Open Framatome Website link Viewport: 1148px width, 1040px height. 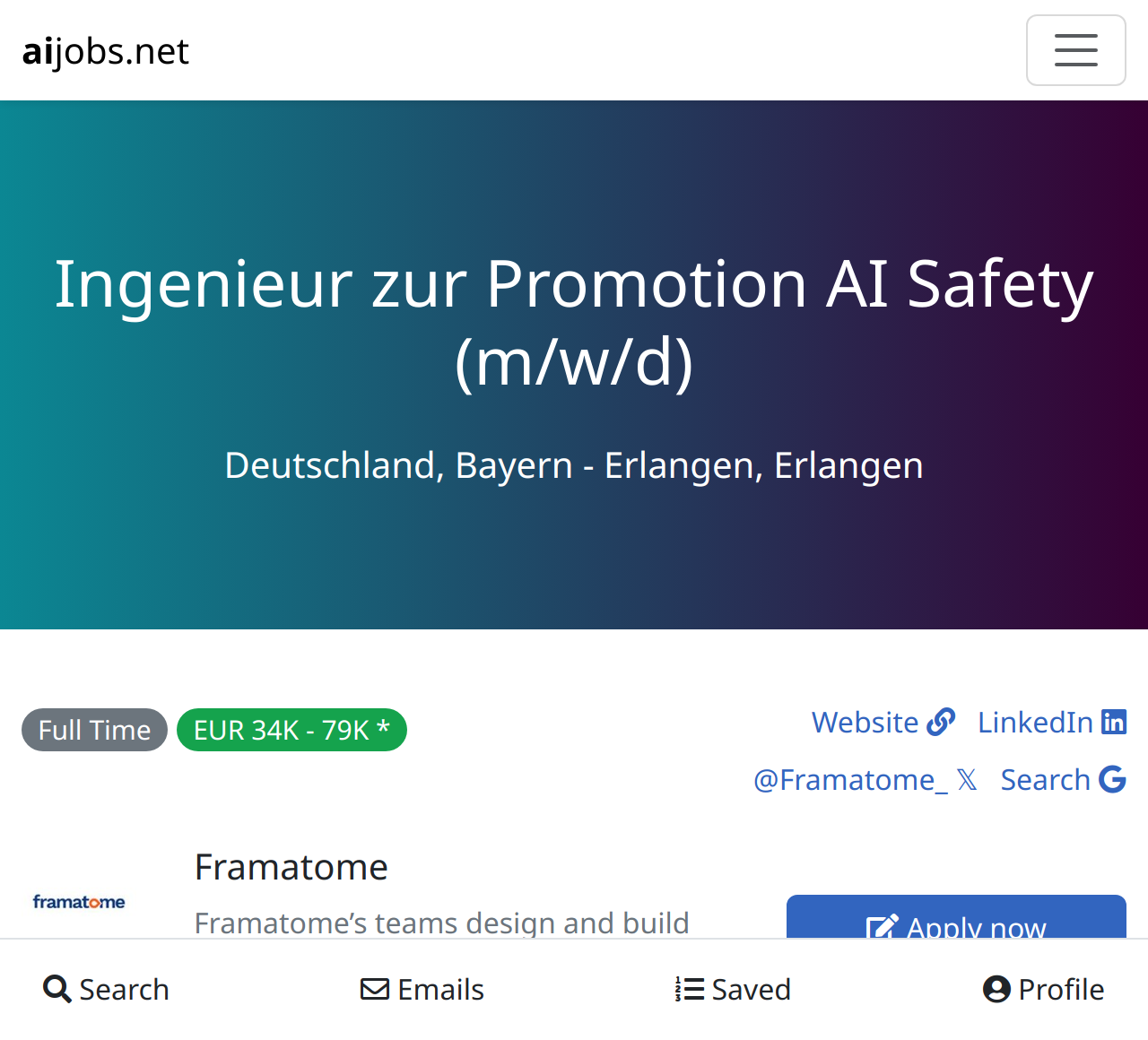pyautogui.click(x=883, y=722)
